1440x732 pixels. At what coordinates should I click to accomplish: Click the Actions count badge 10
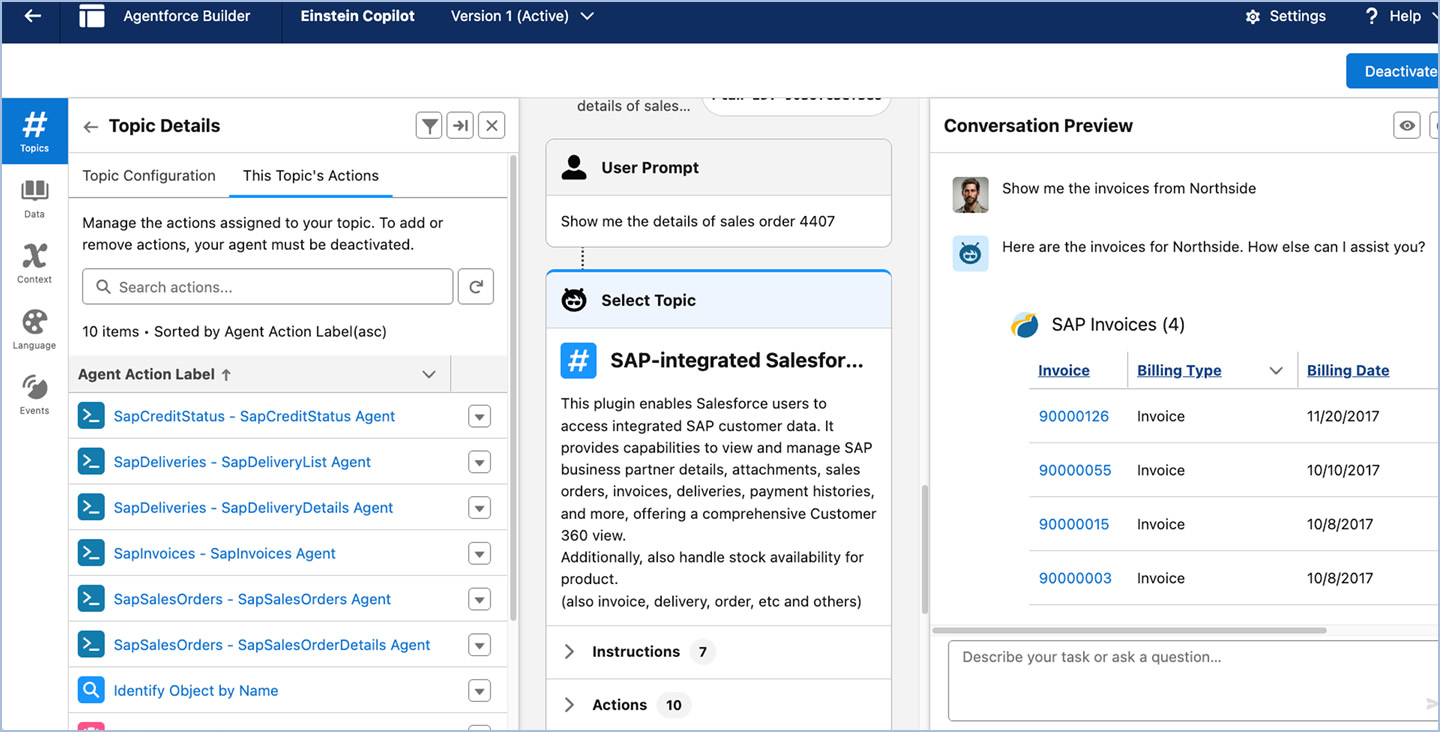[x=674, y=705]
